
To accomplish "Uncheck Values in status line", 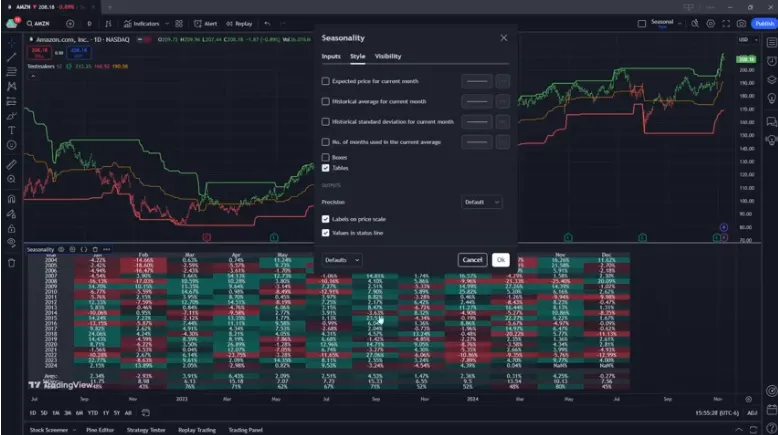I will coord(325,233).
